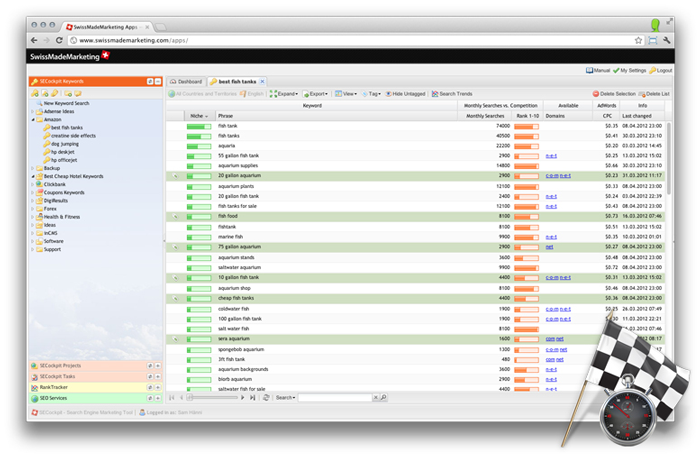Bookmark the page with the star icon

[x=638, y=40]
